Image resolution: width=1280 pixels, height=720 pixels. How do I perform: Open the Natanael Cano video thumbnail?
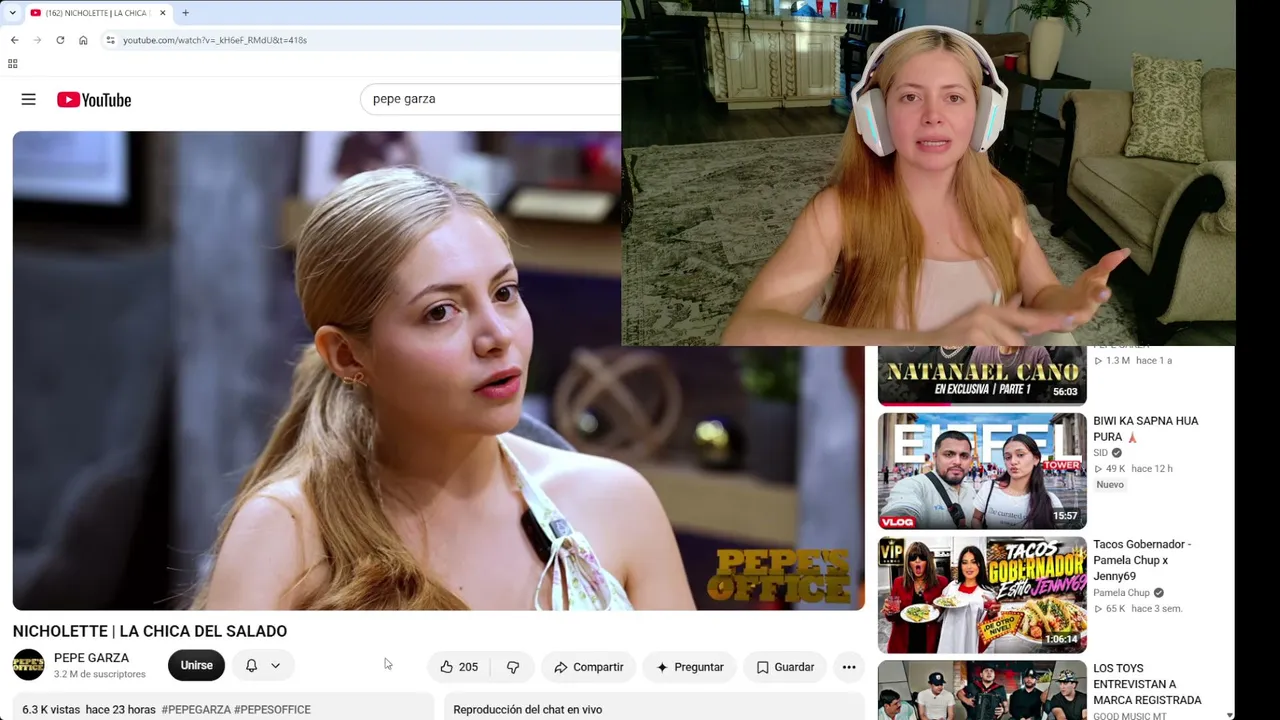pyautogui.click(x=982, y=375)
